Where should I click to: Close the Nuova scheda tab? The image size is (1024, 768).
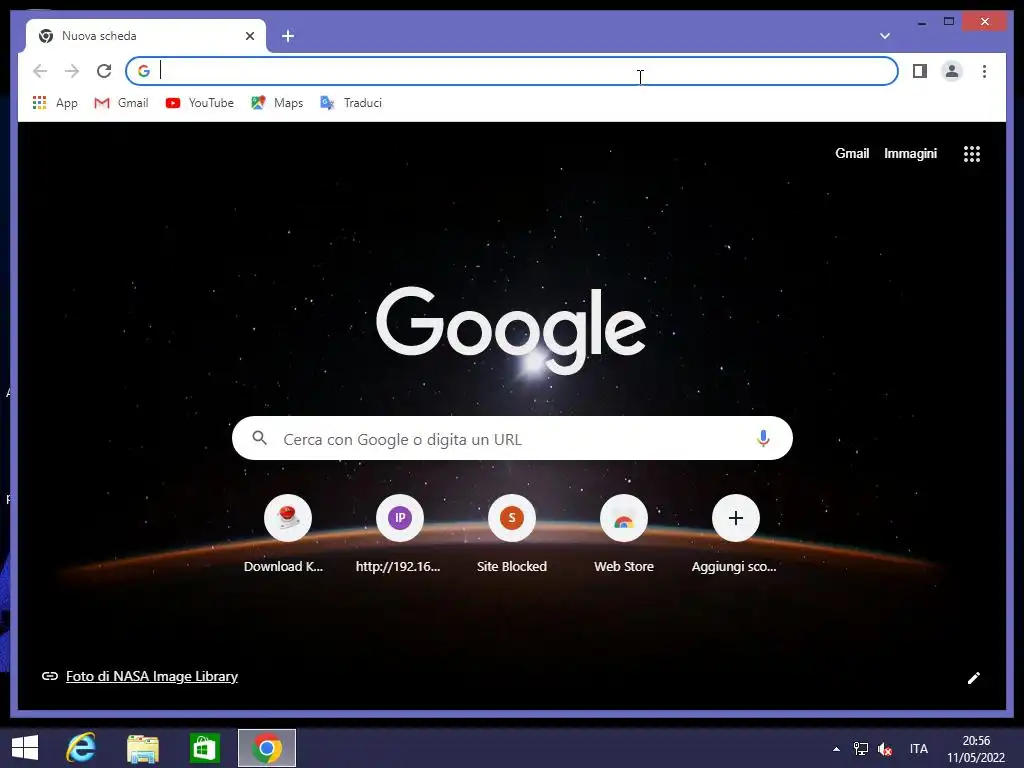pyautogui.click(x=249, y=36)
